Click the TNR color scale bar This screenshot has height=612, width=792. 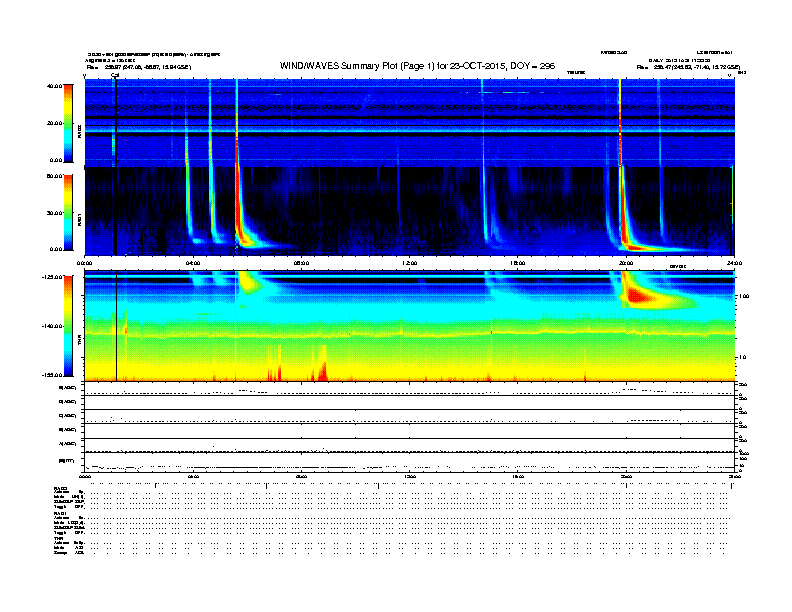[68, 326]
